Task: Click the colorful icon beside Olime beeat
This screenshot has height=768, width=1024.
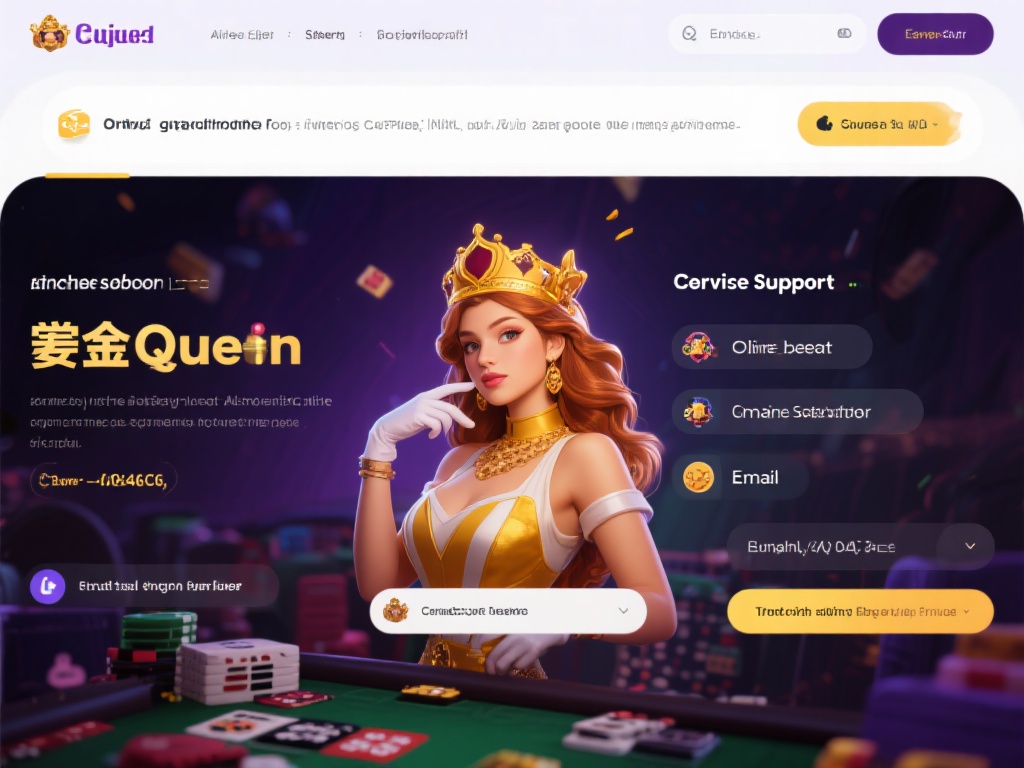Action: [697, 347]
